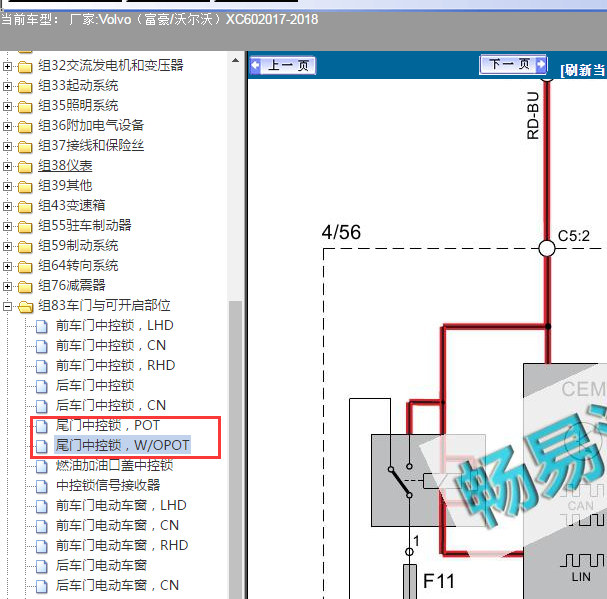Click the 刷新当 refresh link

click(x=583, y=70)
